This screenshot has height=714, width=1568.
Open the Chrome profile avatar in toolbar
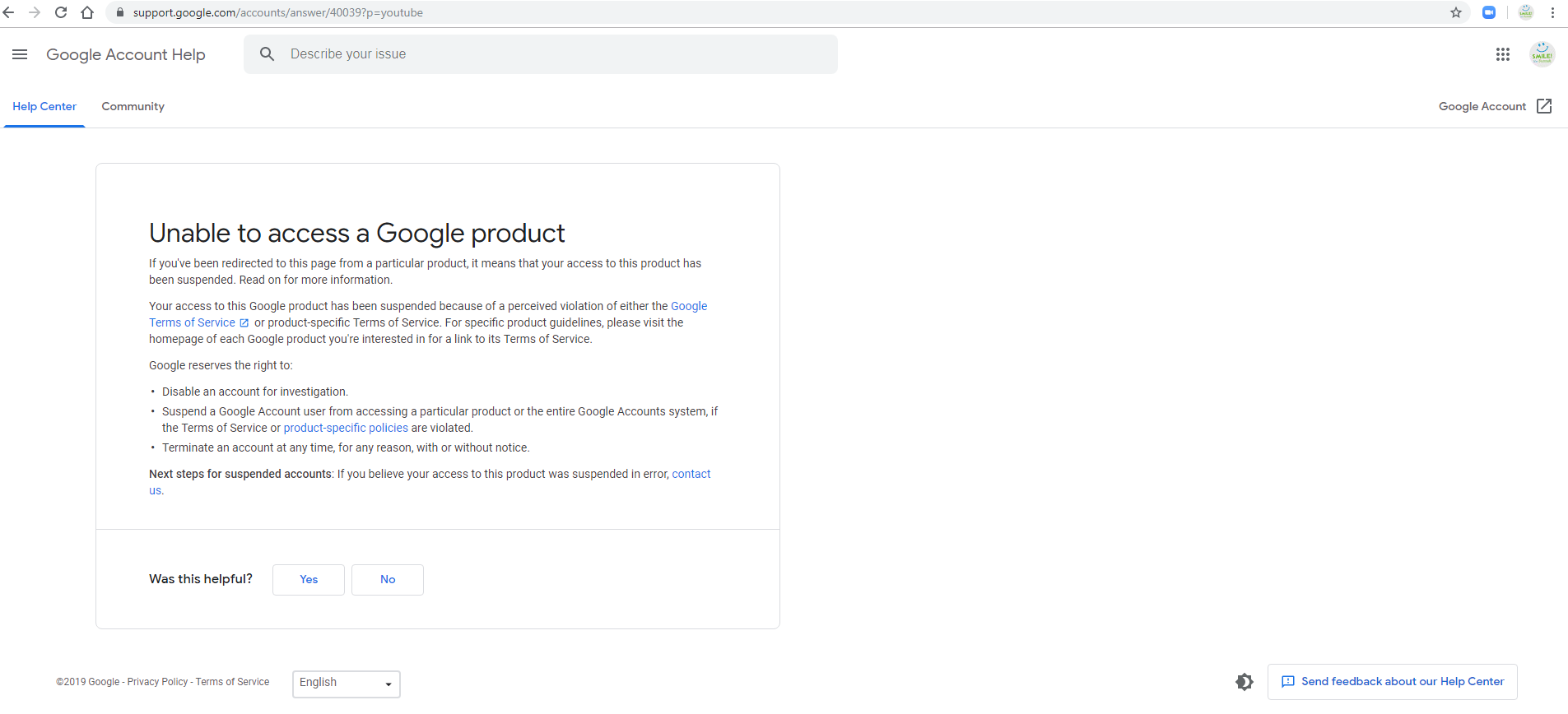point(1526,12)
